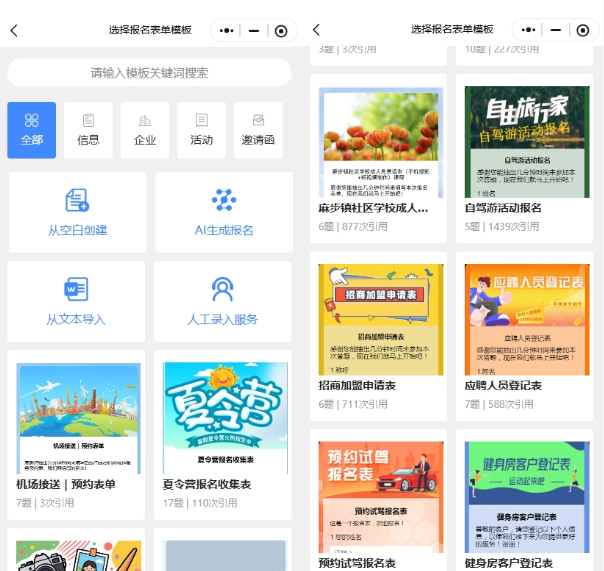
Task: Open the 机场接送 | 预约表单 template thumbnail
Action: point(78,418)
